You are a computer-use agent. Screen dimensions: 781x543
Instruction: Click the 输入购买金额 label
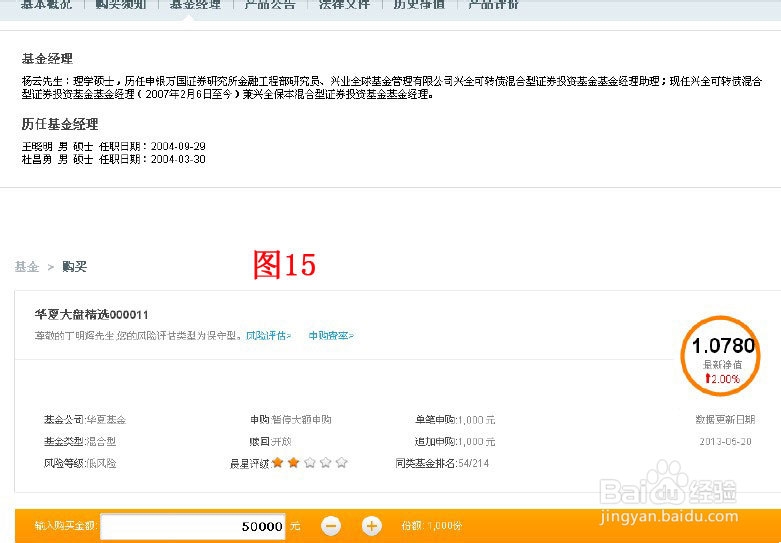coord(66,526)
